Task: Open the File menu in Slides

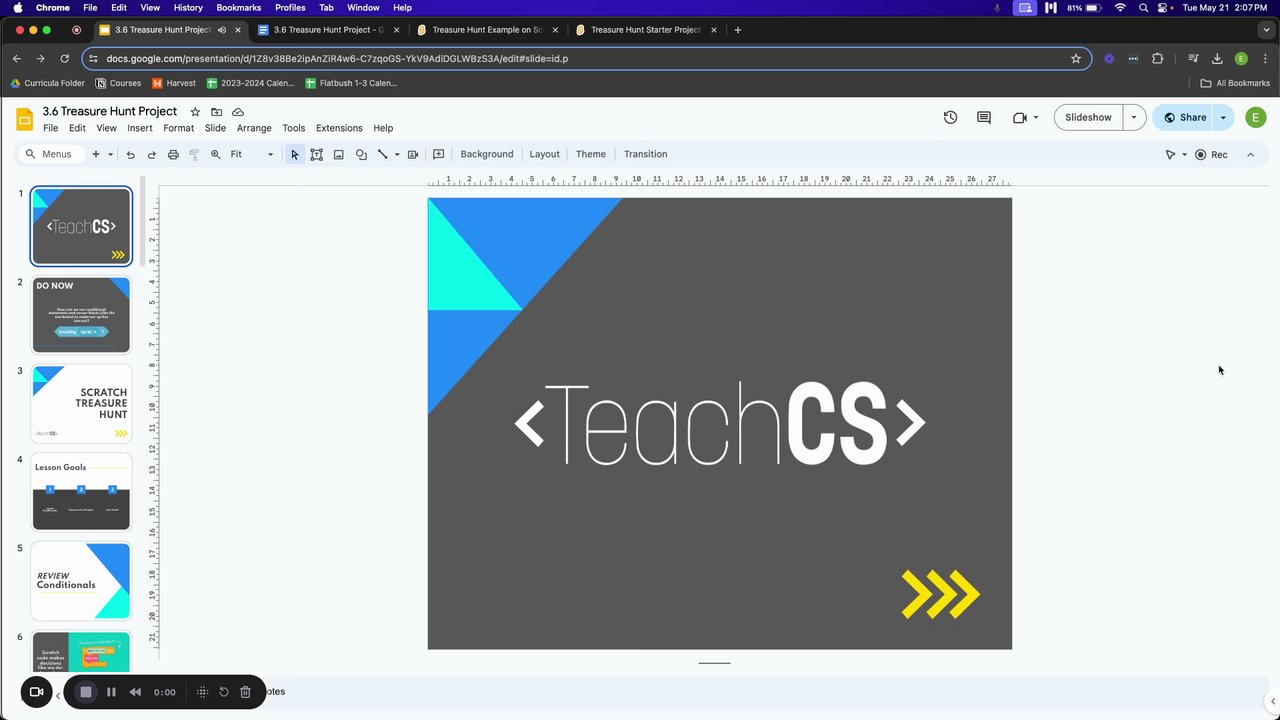Action: click(50, 128)
